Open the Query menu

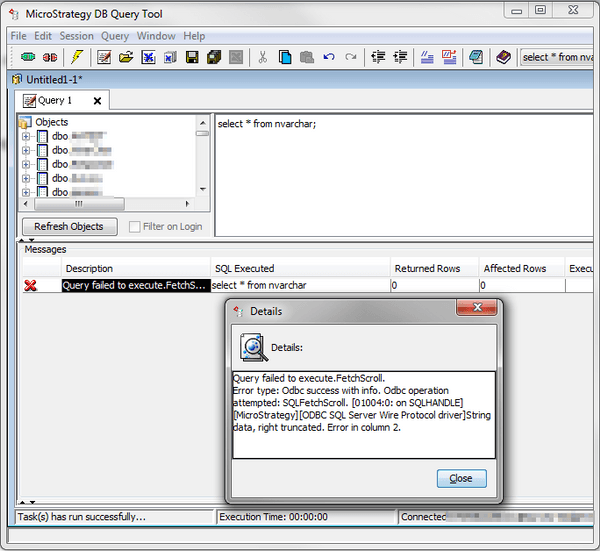[115, 36]
